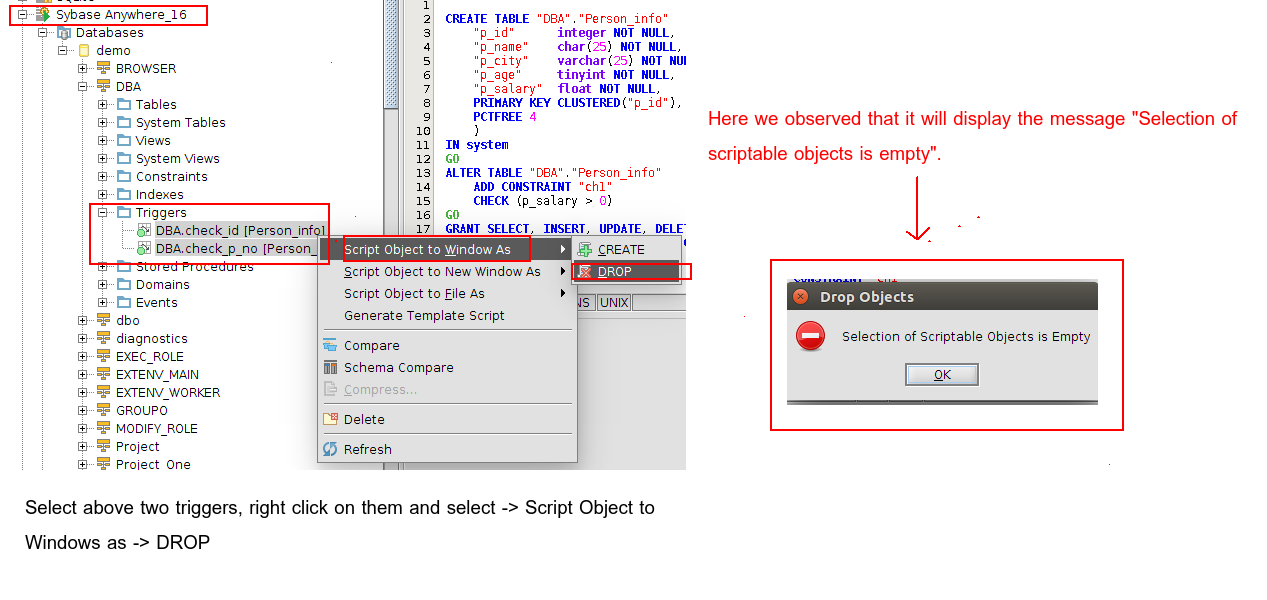The image size is (1267, 600).
Task: Choose Delete from the context menu
Action: click(447, 420)
